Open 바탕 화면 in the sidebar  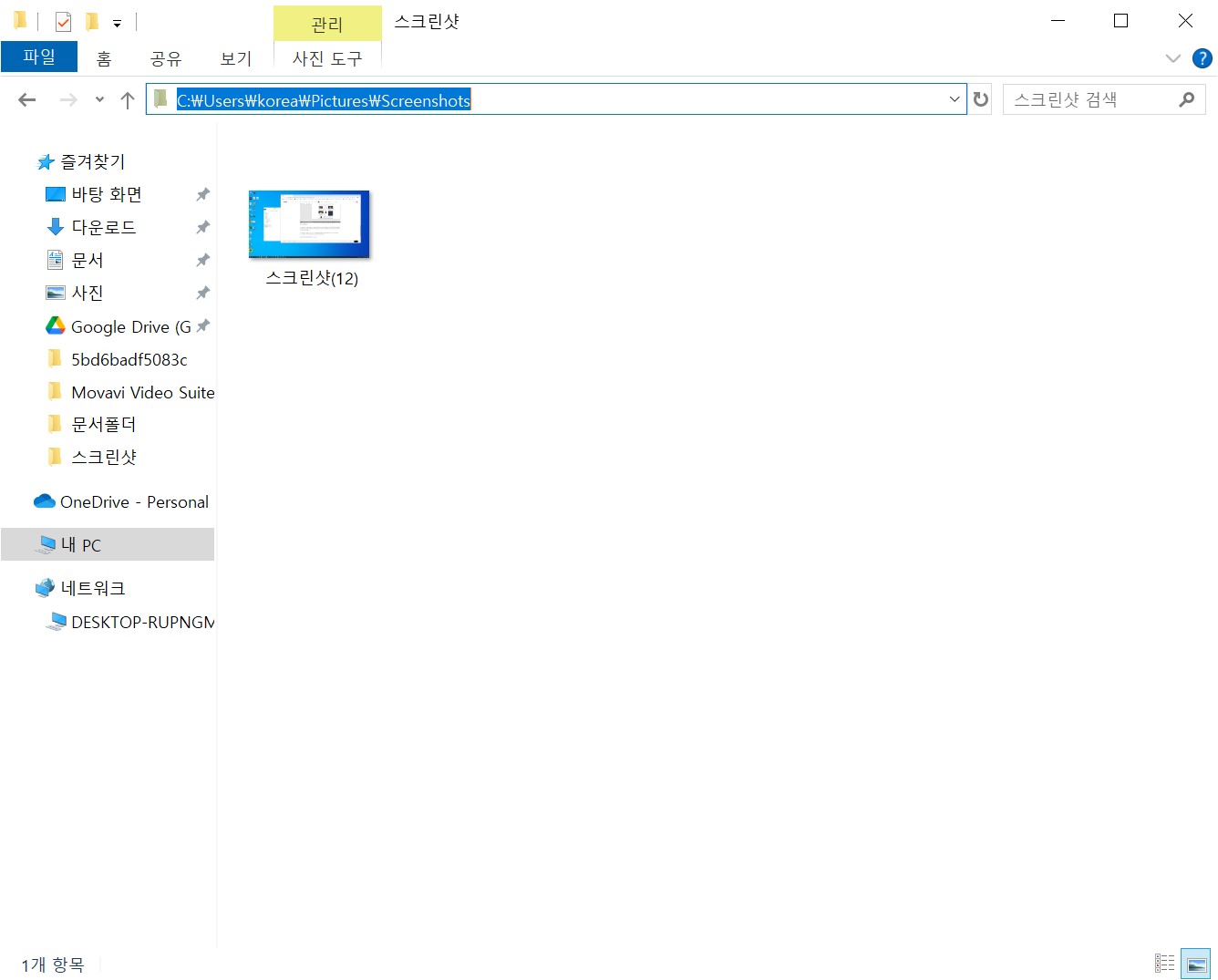point(107,194)
